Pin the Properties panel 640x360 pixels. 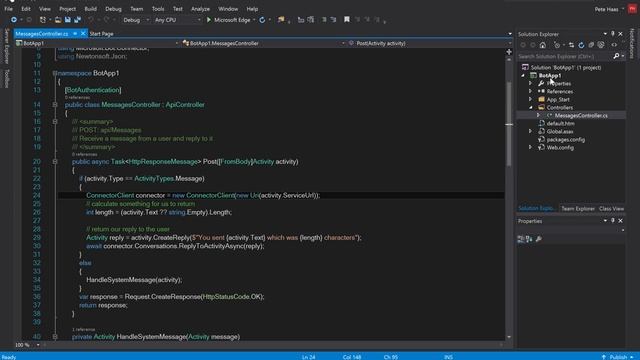(x=613, y=220)
